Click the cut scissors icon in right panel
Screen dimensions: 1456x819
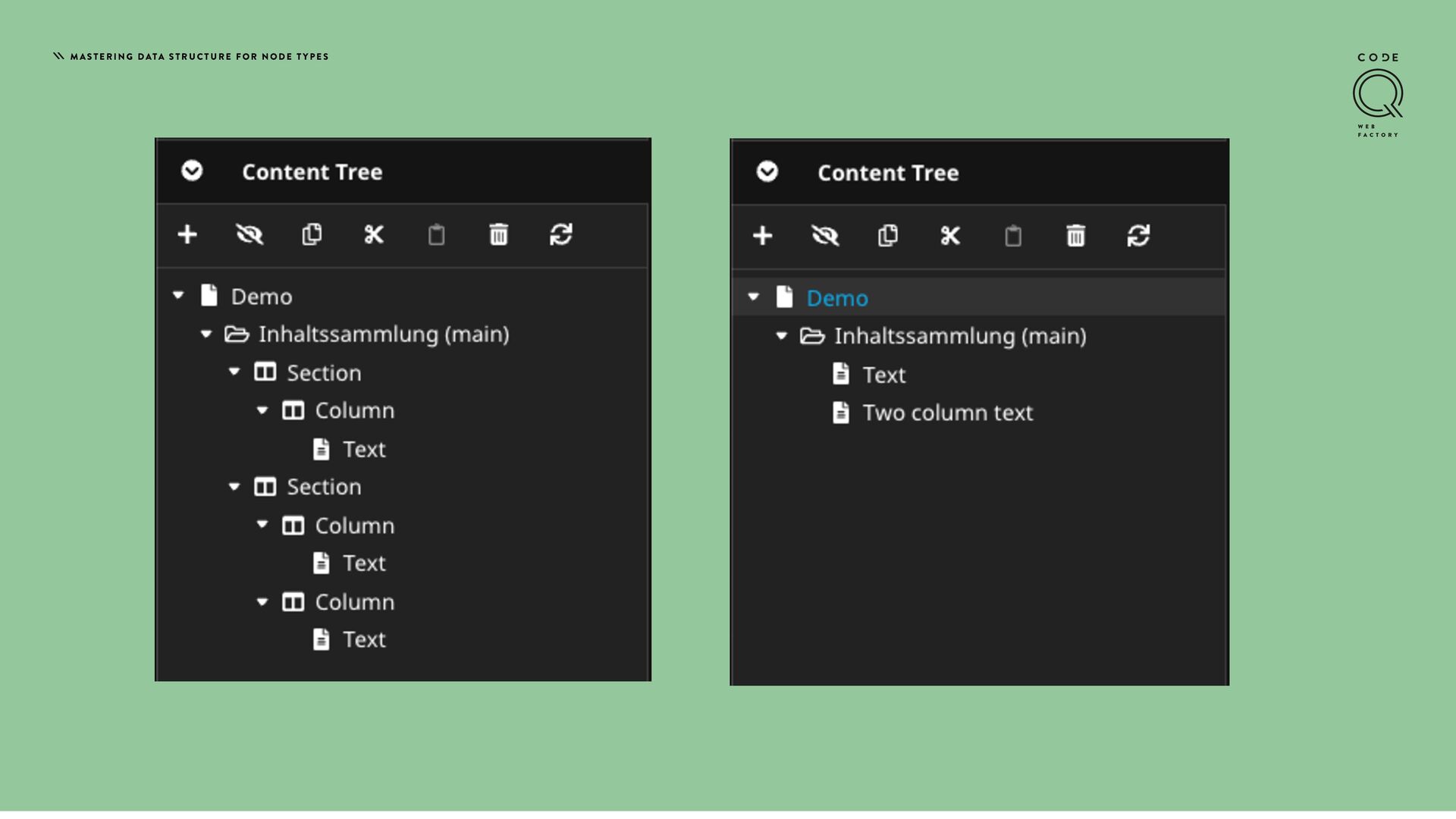click(950, 236)
